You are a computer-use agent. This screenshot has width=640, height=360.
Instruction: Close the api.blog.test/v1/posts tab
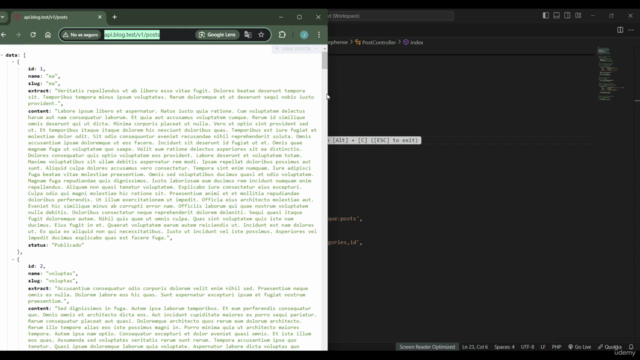click(100, 17)
